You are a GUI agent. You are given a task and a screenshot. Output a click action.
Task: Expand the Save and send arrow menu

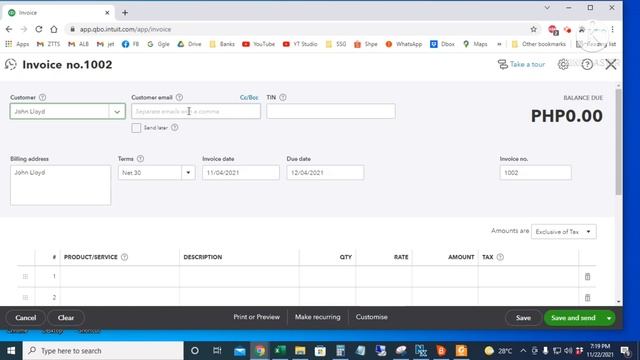(609, 318)
